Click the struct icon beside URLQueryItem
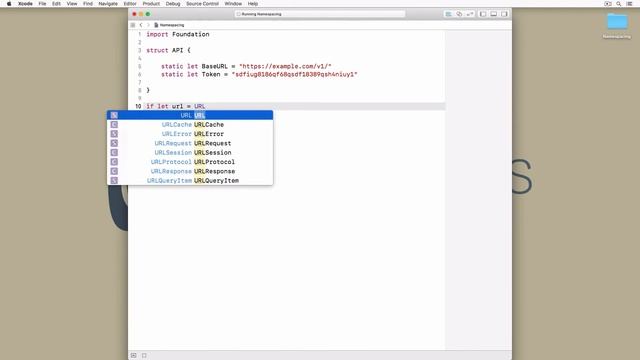Viewport: 640px width, 360px height. pyautogui.click(x=114, y=180)
